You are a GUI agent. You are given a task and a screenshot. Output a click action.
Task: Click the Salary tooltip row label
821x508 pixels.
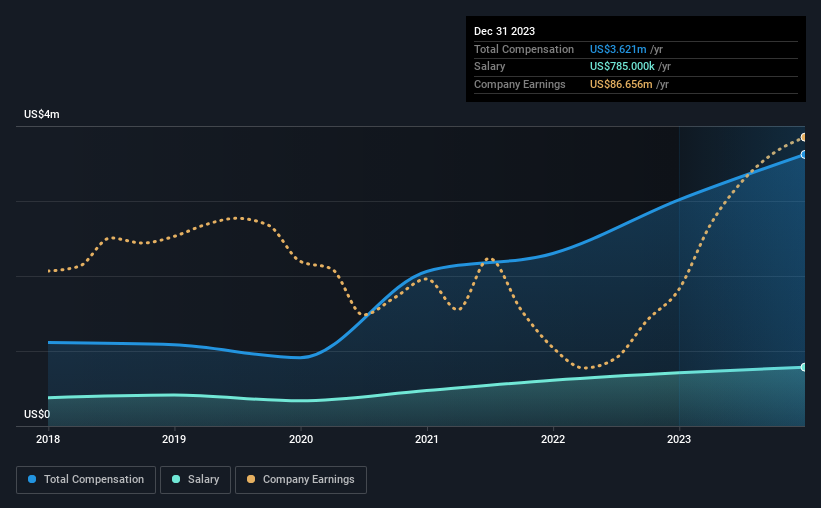(490, 67)
